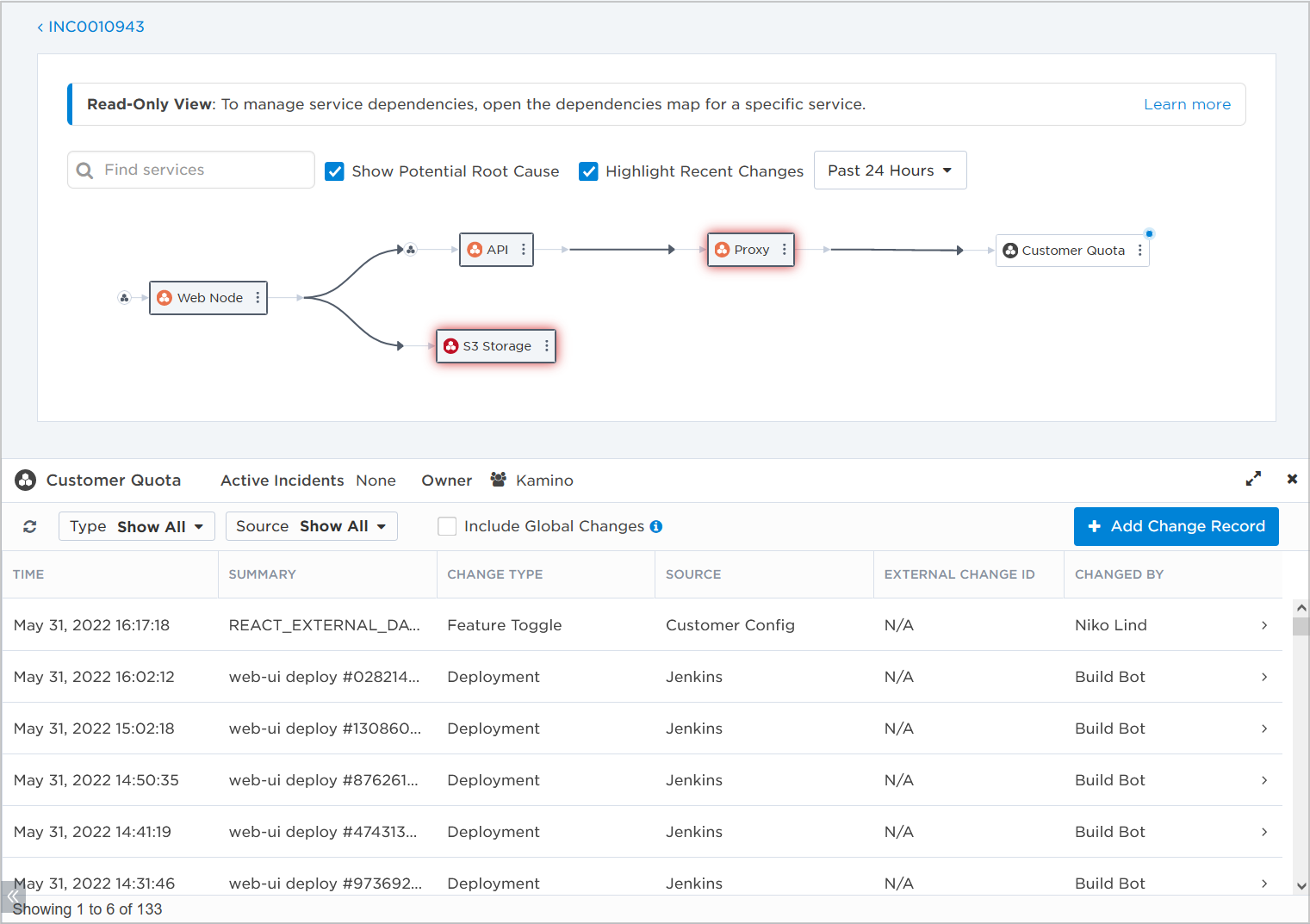The height and width of the screenshot is (924, 1310).
Task: Expand the 14:41:19 deployment row chevron
Action: coord(1264,832)
